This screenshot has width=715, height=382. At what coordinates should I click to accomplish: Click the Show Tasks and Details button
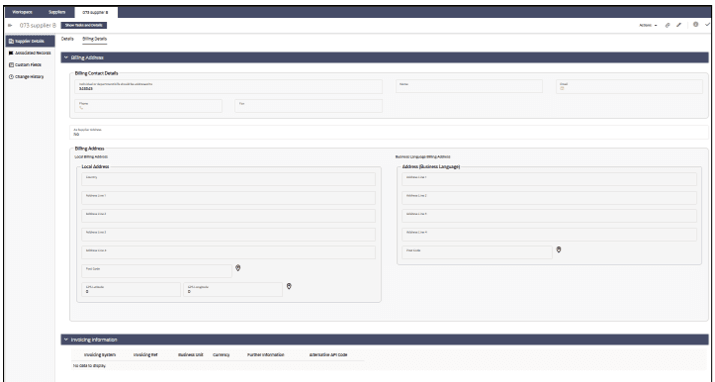[84, 26]
